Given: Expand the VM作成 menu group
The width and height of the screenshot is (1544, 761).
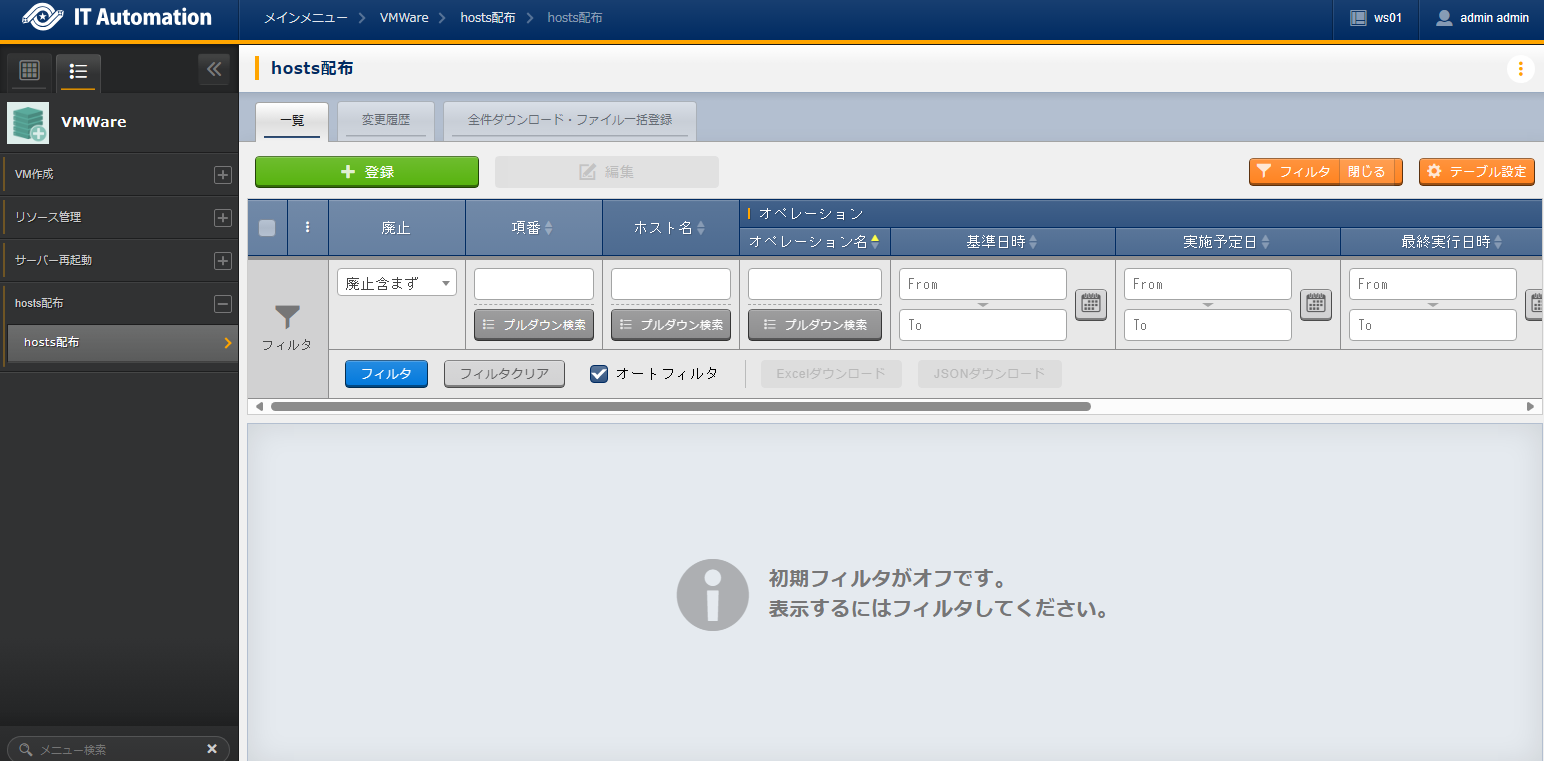Looking at the screenshot, I should pos(223,175).
